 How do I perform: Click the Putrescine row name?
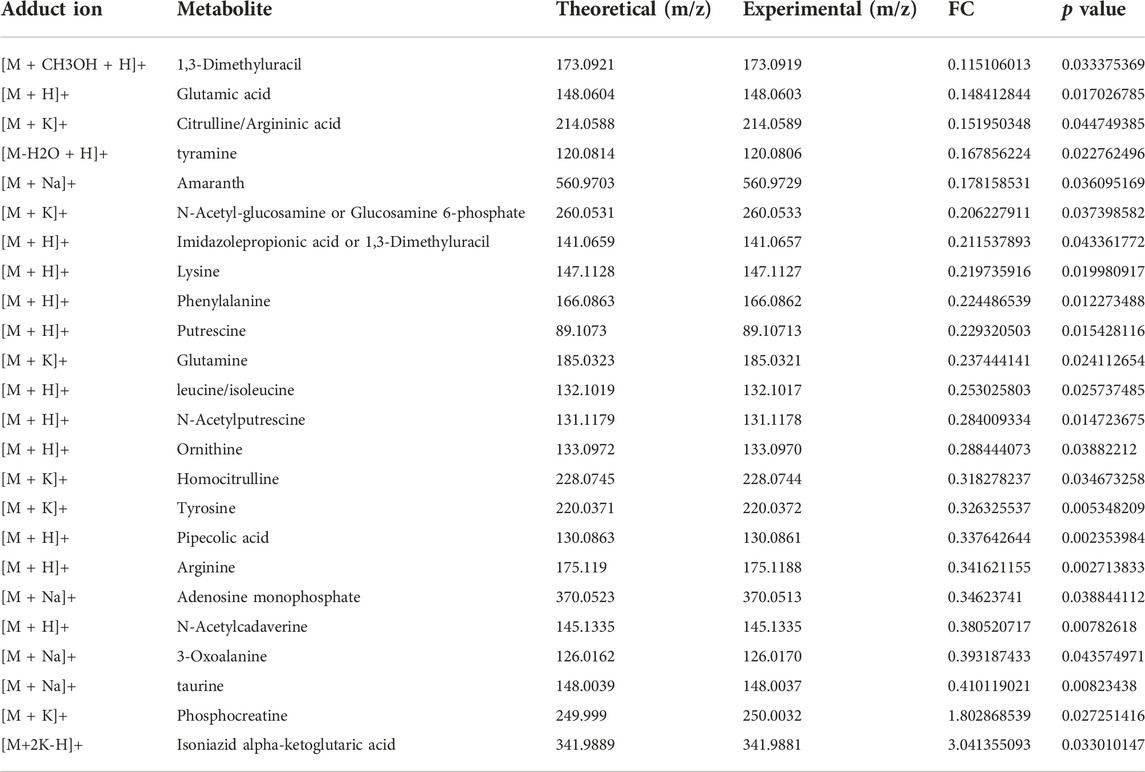pyautogui.click(x=211, y=331)
